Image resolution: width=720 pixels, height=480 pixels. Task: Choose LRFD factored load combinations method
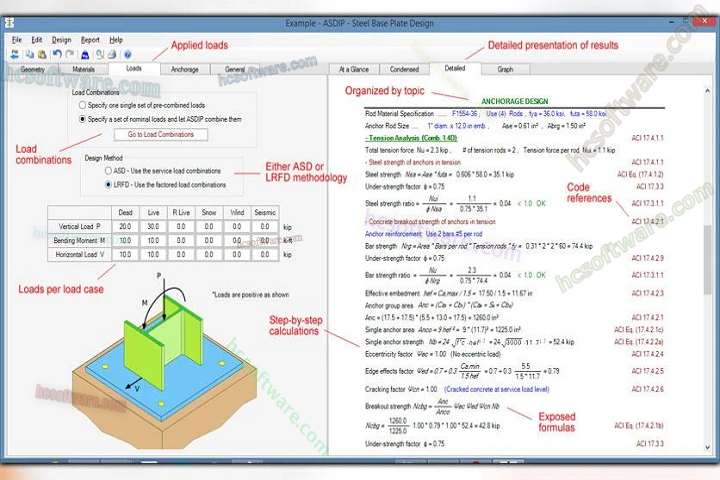[x=108, y=185]
